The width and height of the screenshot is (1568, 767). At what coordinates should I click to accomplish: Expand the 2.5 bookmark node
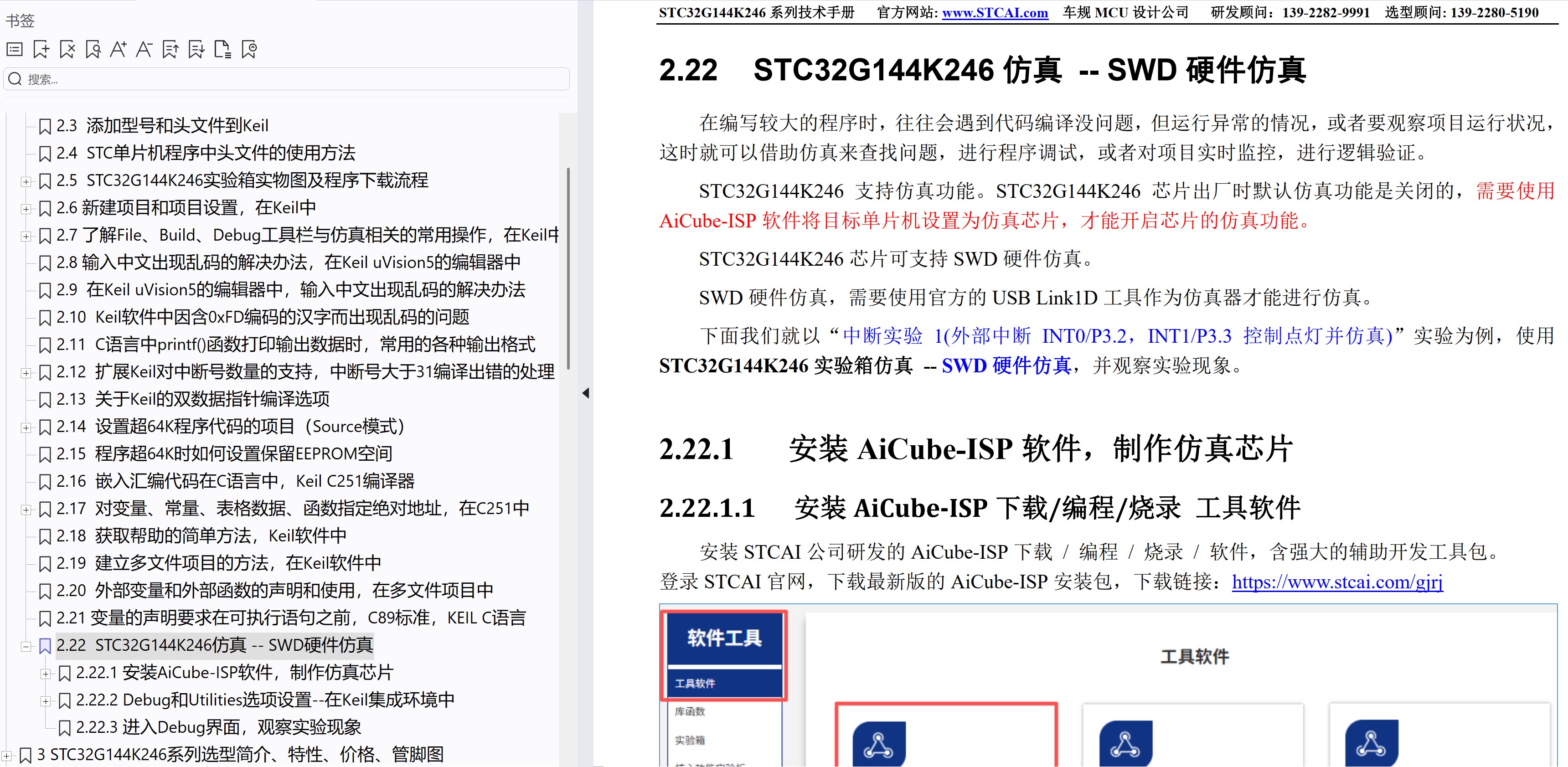(x=26, y=181)
